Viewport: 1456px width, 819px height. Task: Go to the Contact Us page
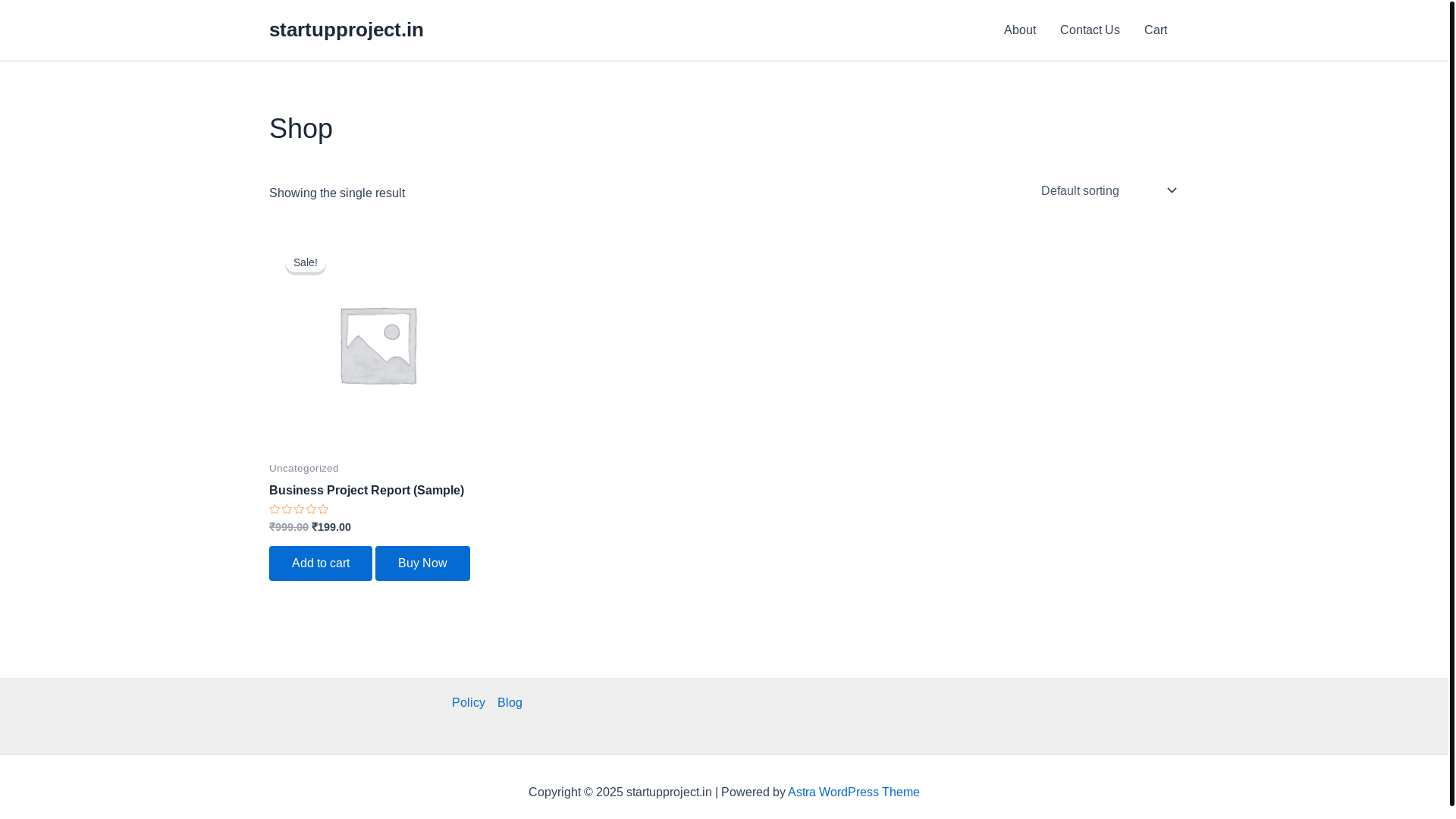click(1090, 30)
